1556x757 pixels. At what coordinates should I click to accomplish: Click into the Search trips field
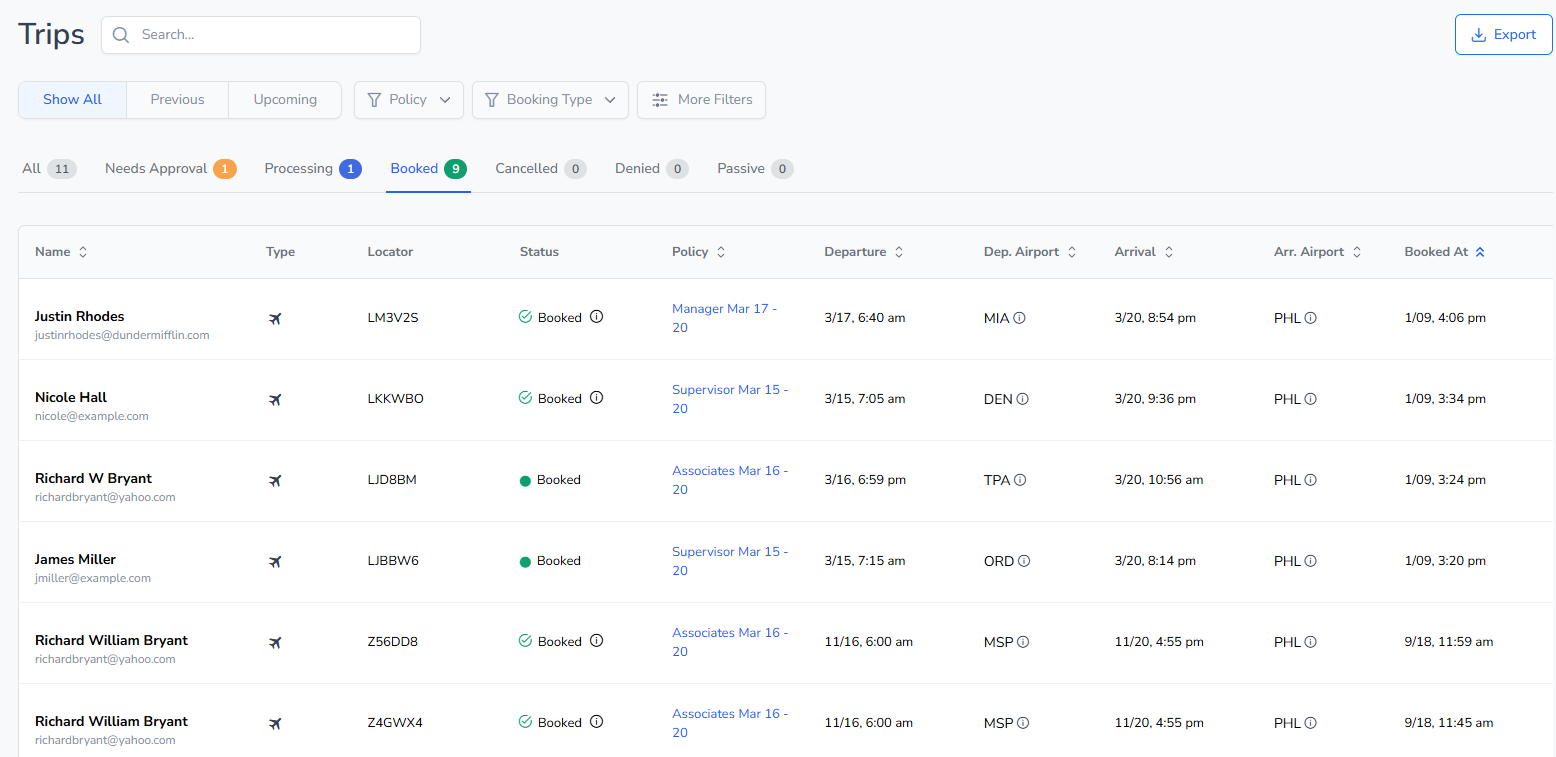(270, 35)
